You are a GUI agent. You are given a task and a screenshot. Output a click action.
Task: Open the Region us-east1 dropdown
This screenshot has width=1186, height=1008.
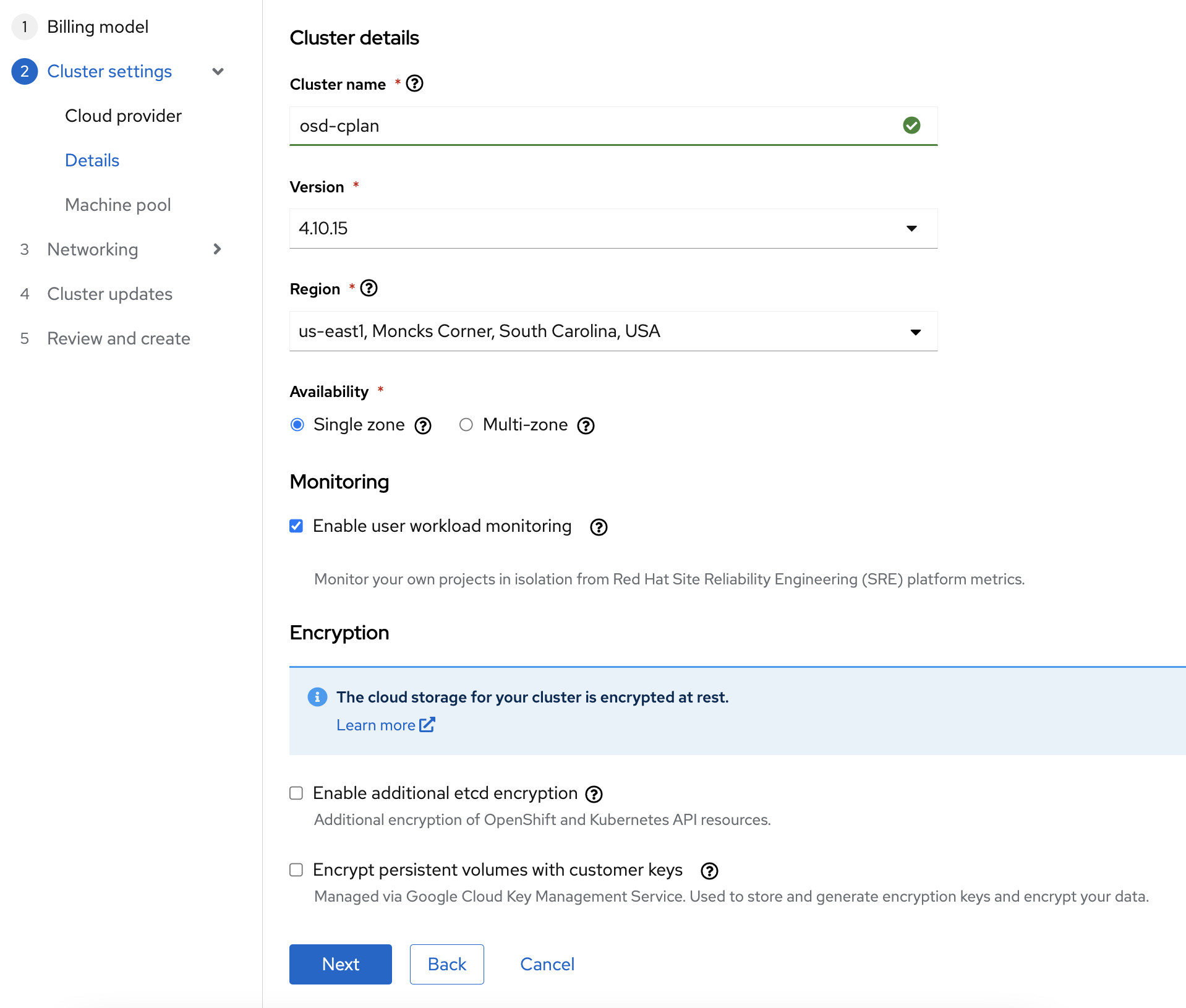point(613,331)
